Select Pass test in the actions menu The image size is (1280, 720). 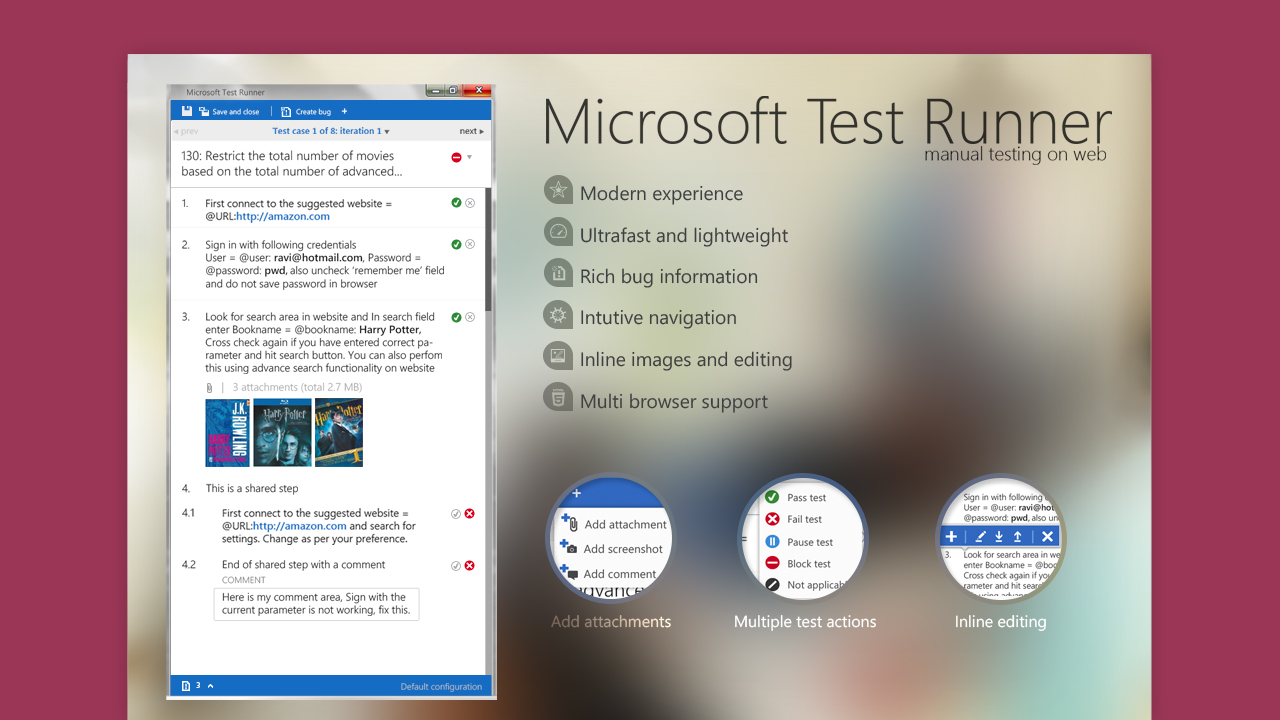tap(796, 497)
